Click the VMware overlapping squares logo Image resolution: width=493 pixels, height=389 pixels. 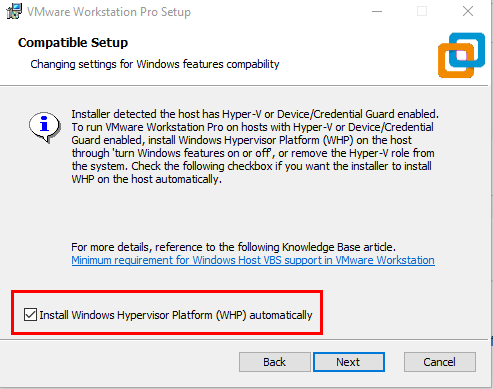click(x=461, y=55)
